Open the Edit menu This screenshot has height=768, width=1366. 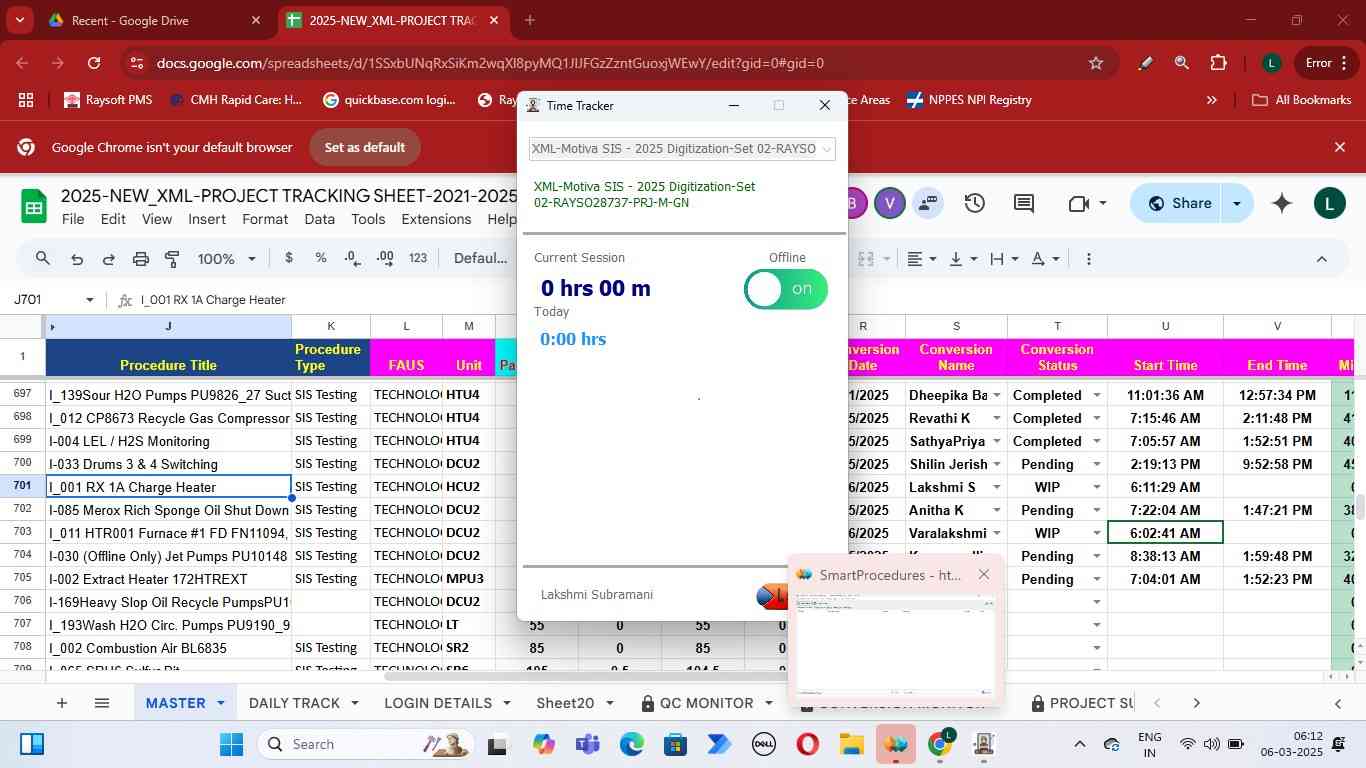[x=113, y=219]
